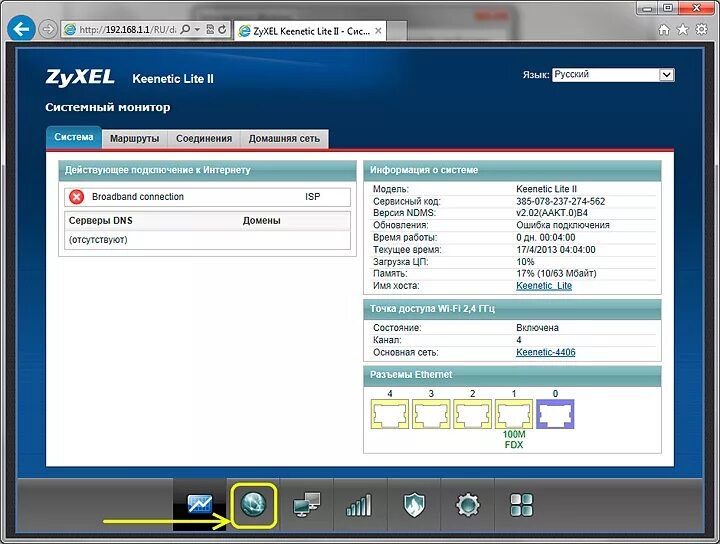Click the Действующее подключение к Интернету header

(208, 170)
